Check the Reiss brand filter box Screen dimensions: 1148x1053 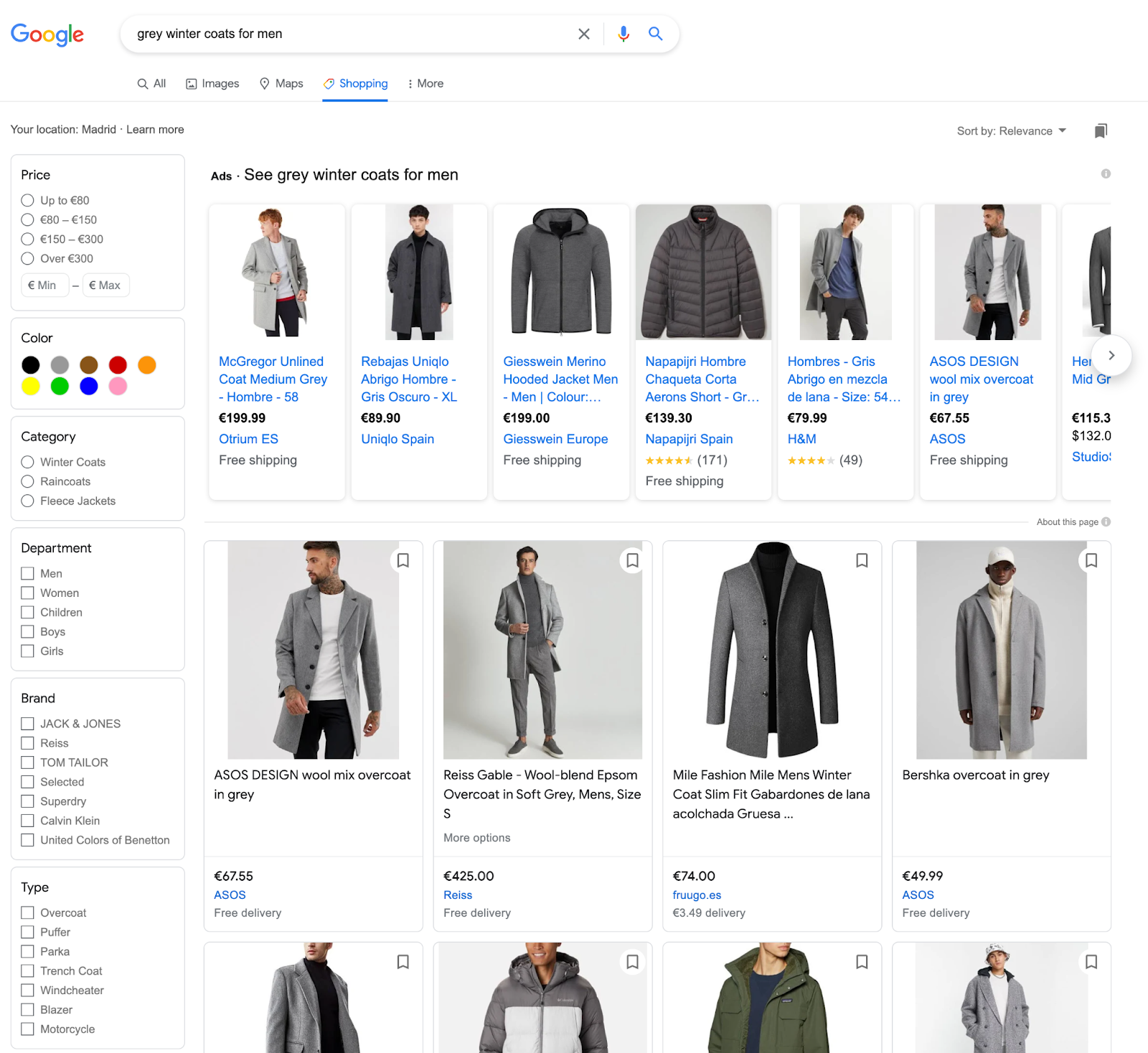tap(28, 743)
